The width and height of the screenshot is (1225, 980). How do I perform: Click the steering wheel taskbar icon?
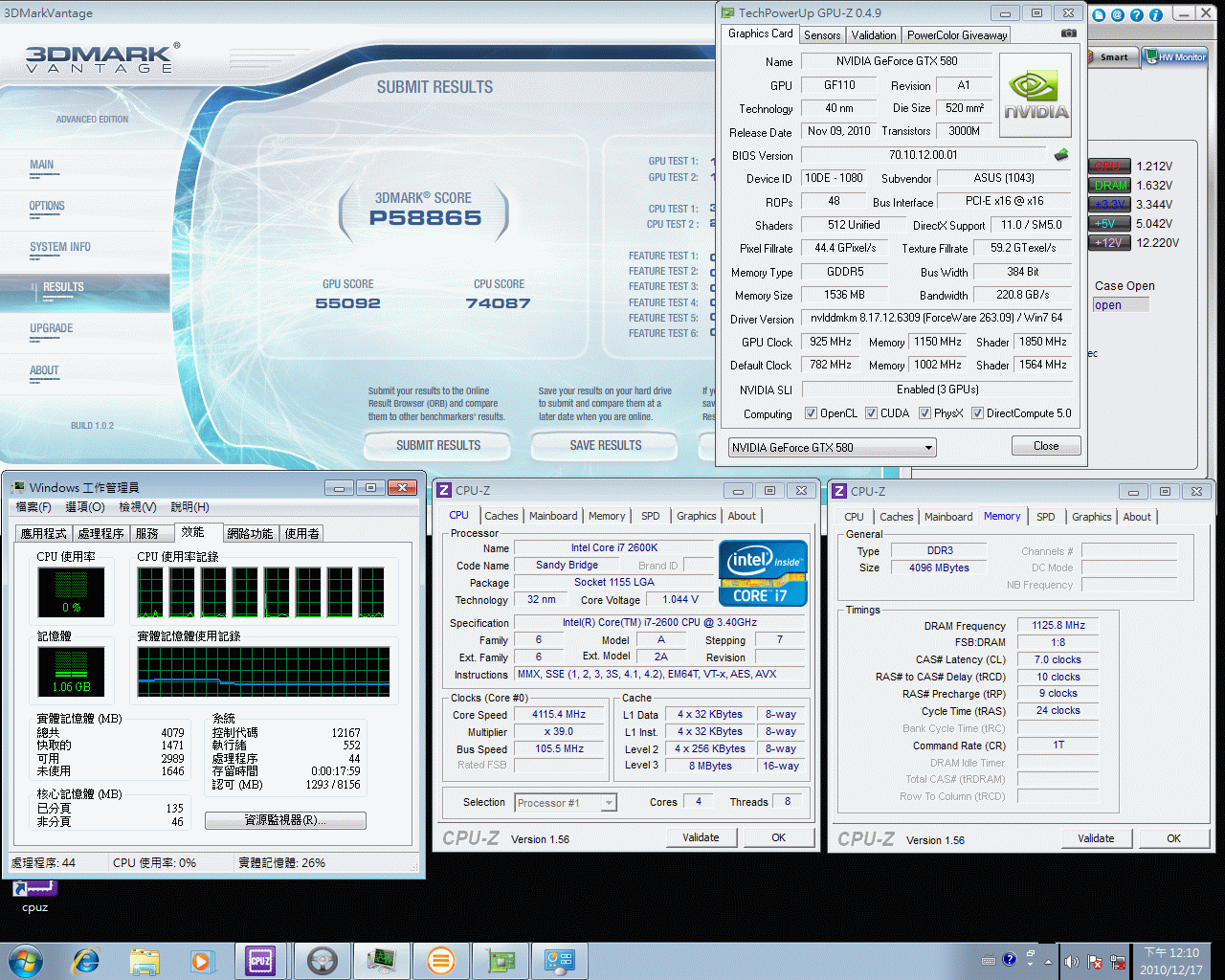(x=322, y=961)
